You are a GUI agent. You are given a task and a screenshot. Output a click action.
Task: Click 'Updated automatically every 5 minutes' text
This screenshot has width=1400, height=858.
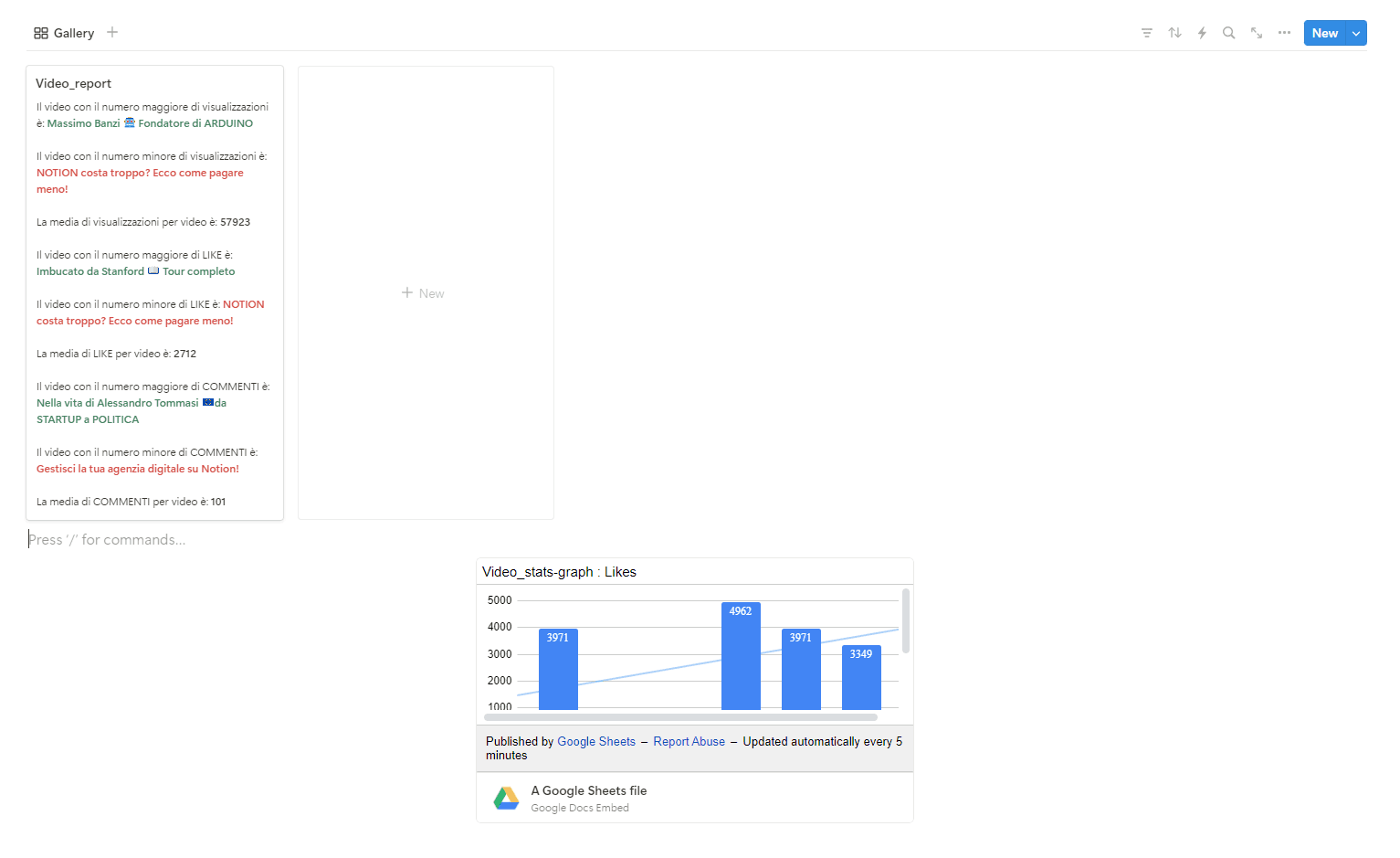[x=694, y=748]
